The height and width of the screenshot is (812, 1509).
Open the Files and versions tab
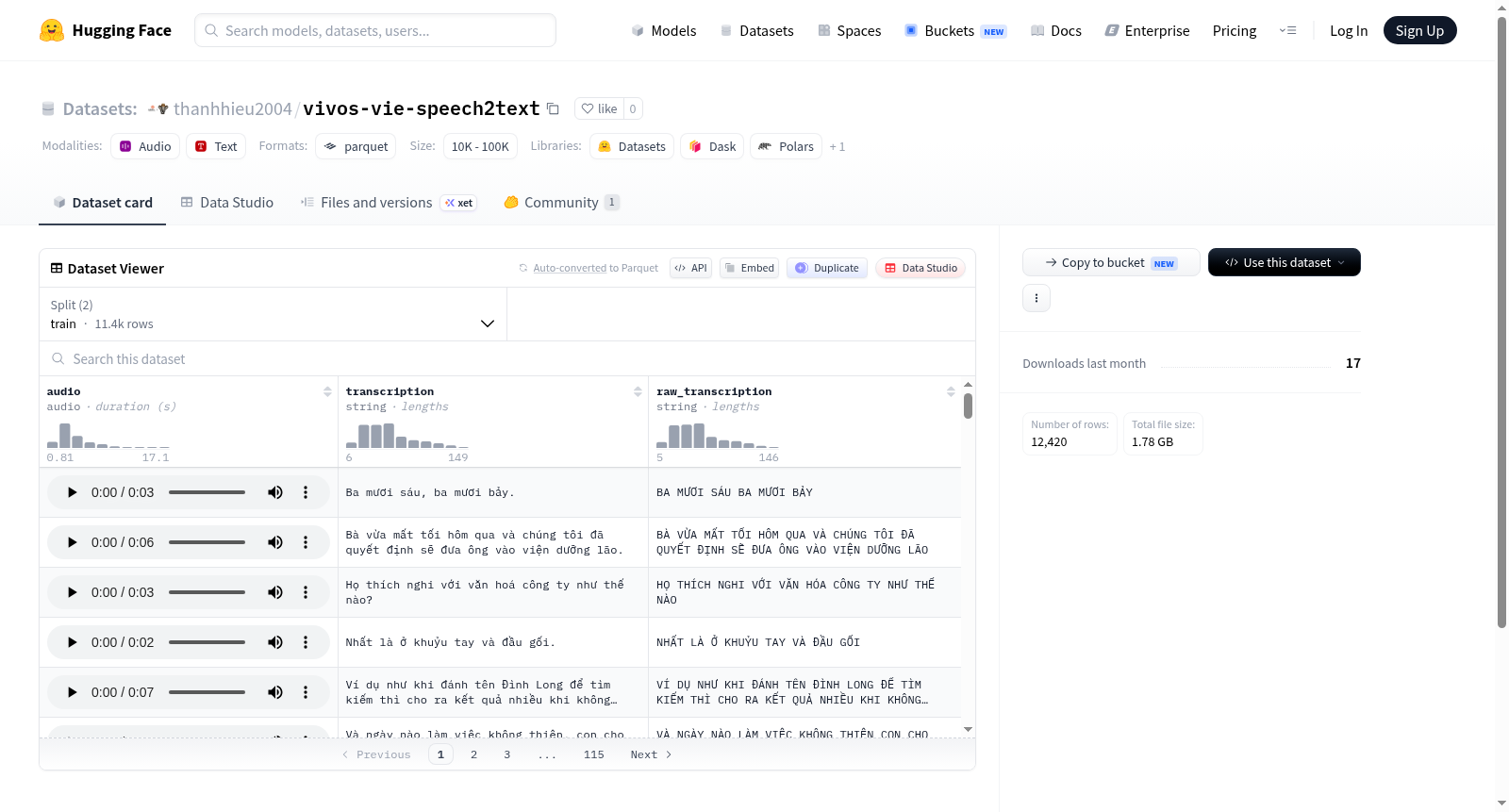coord(389,203)
